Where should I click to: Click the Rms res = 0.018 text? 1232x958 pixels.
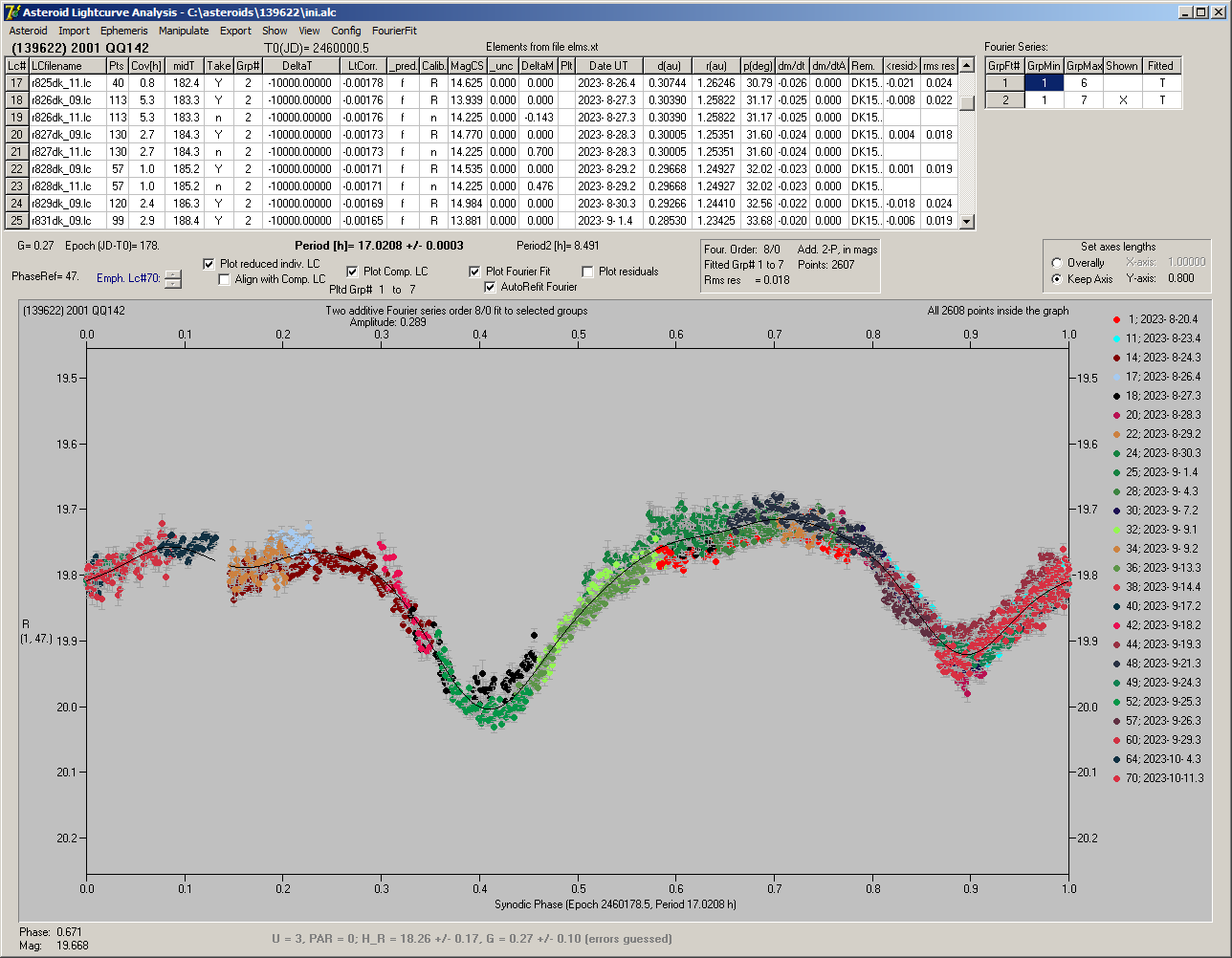tap(747, 280)
